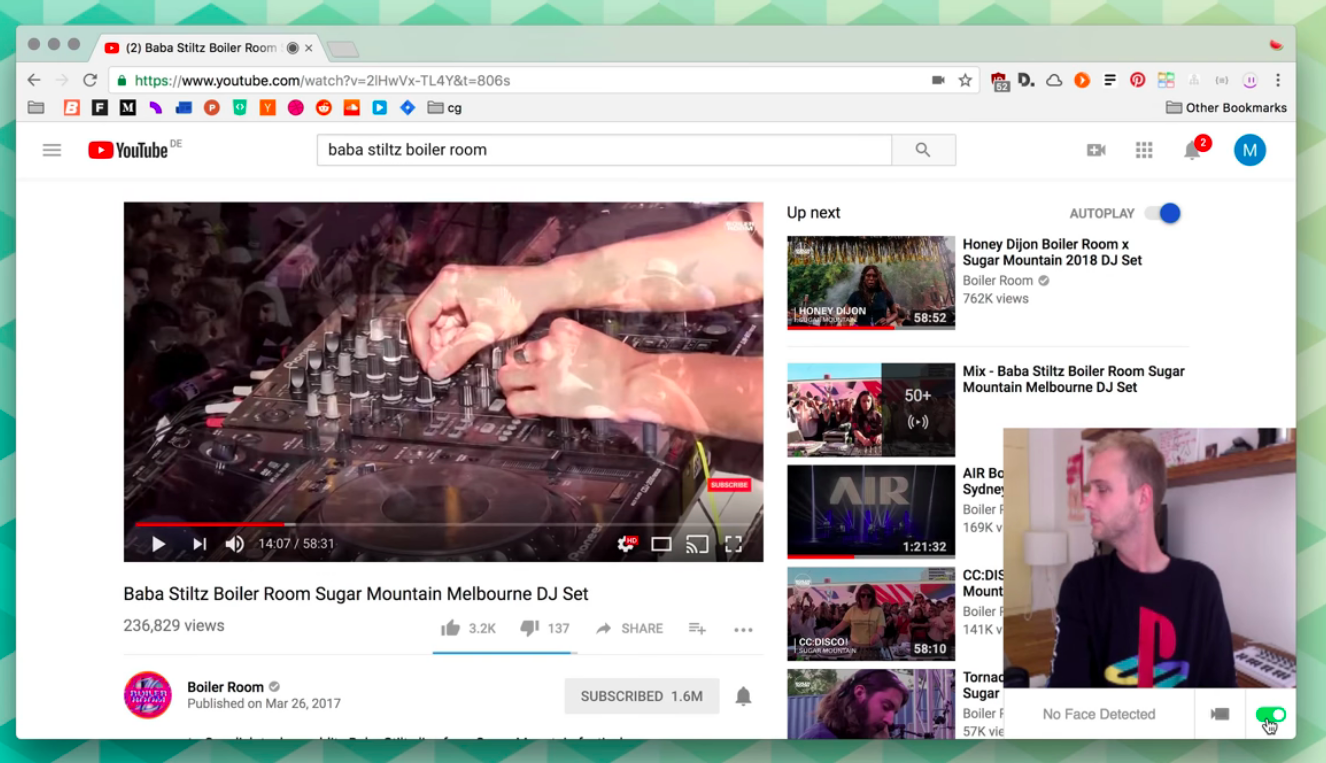
Task: Open Pinterest extension icon
Action: pyautogui.click(x=1137, y=80)
